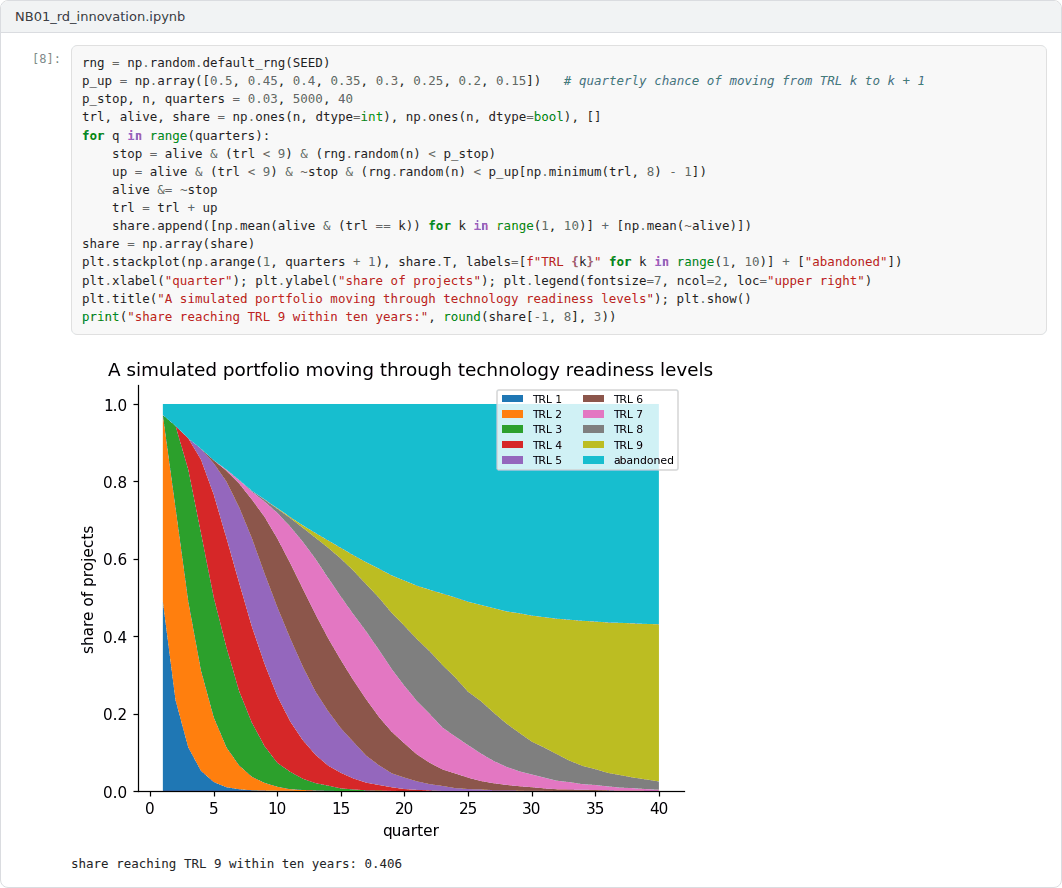Screen dimensions: 1062x888
Task: Click the x-axis tick label 25
Action: tap(468, 808)
